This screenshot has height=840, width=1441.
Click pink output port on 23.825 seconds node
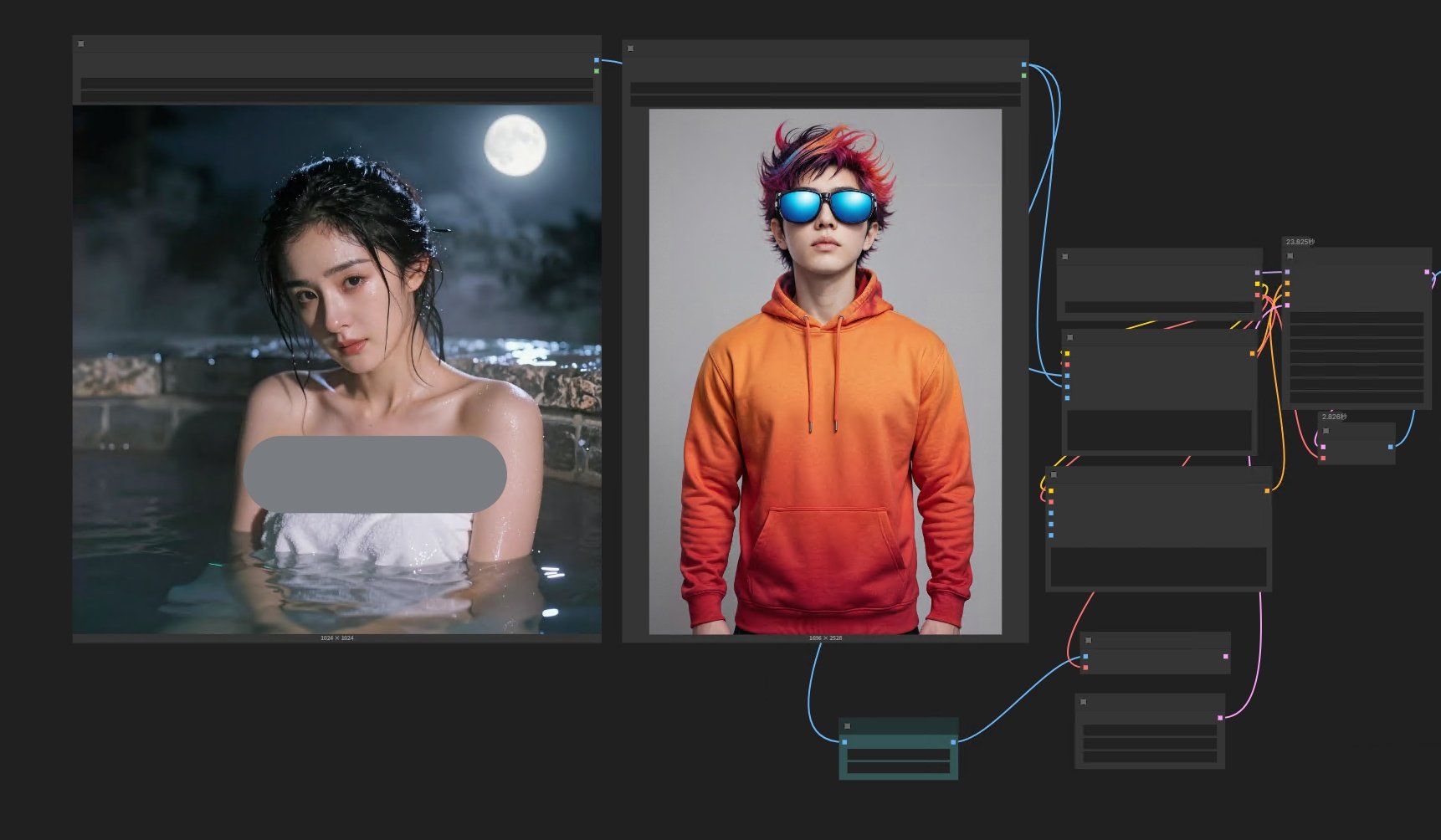pos(1427,272)
